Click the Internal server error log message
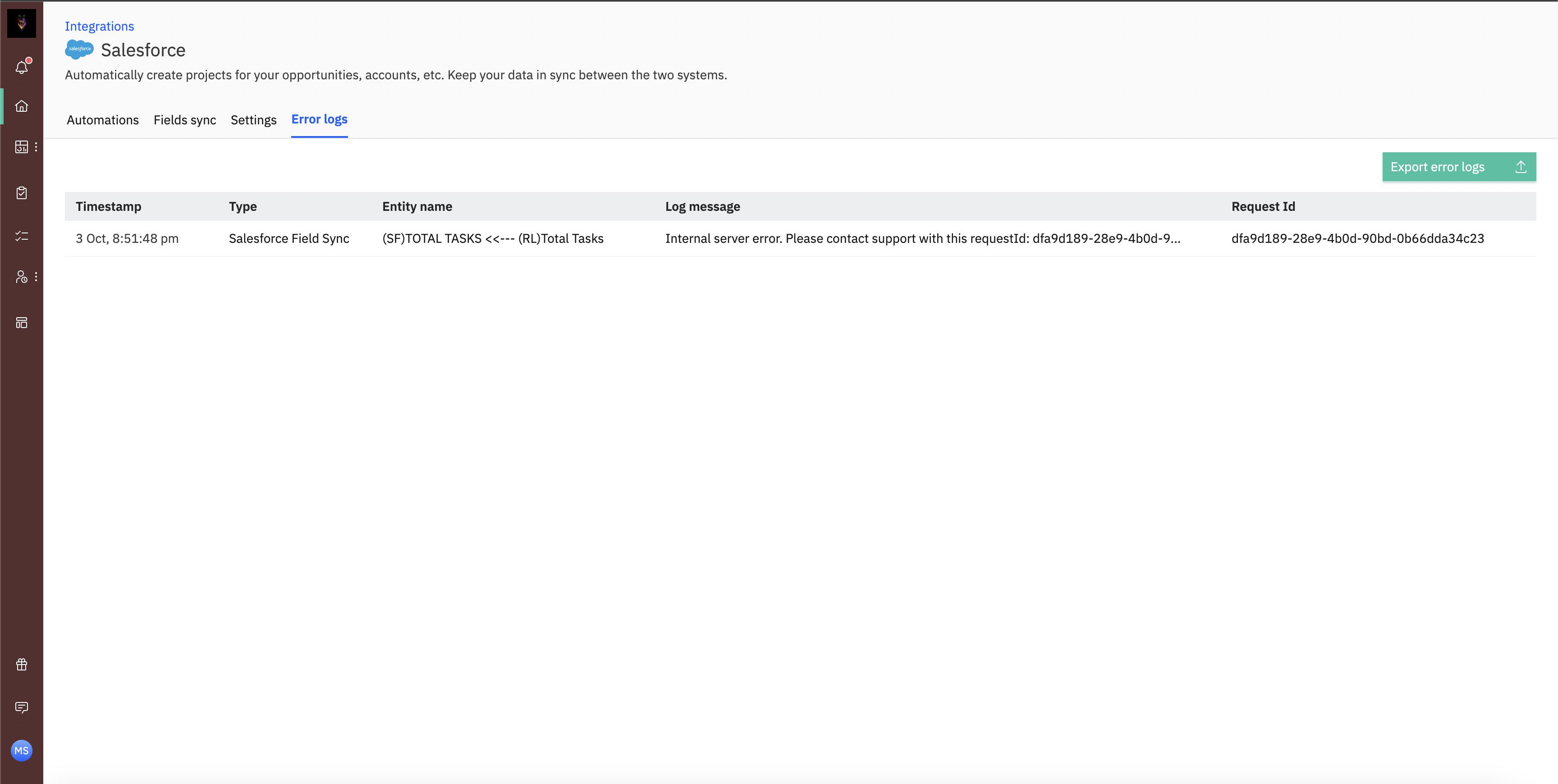 click(x=922, y=238)
